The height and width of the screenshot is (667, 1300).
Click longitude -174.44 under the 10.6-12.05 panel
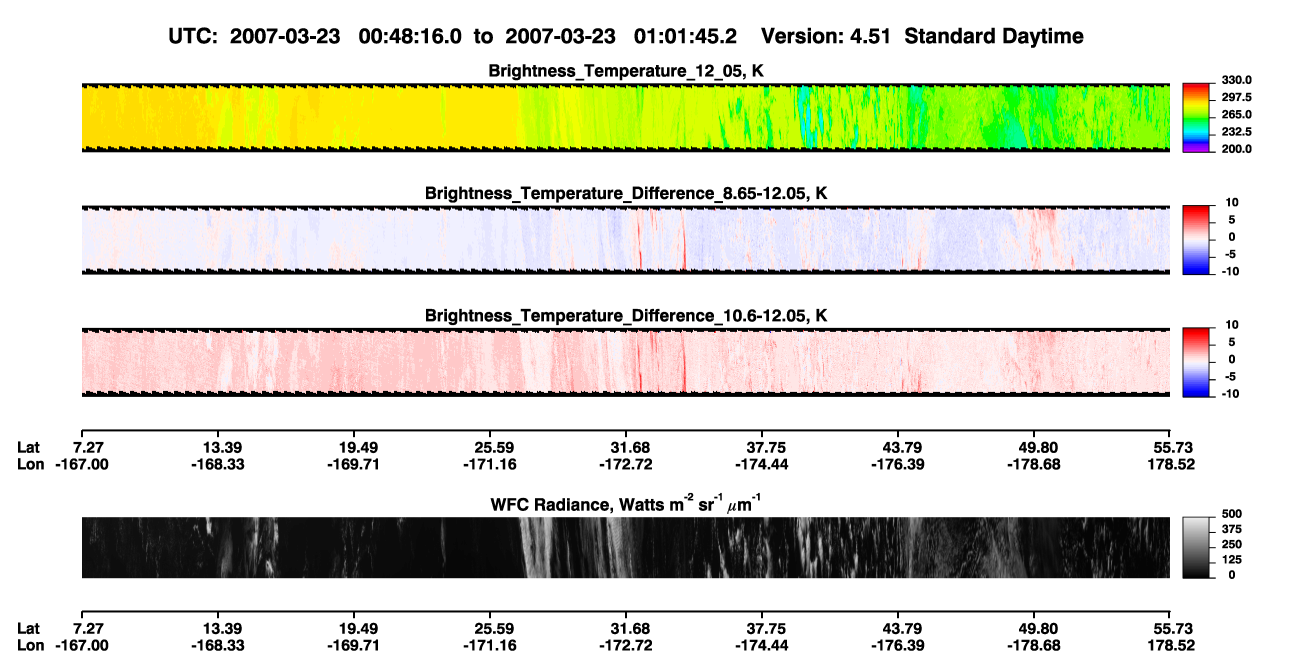point(761,465)
